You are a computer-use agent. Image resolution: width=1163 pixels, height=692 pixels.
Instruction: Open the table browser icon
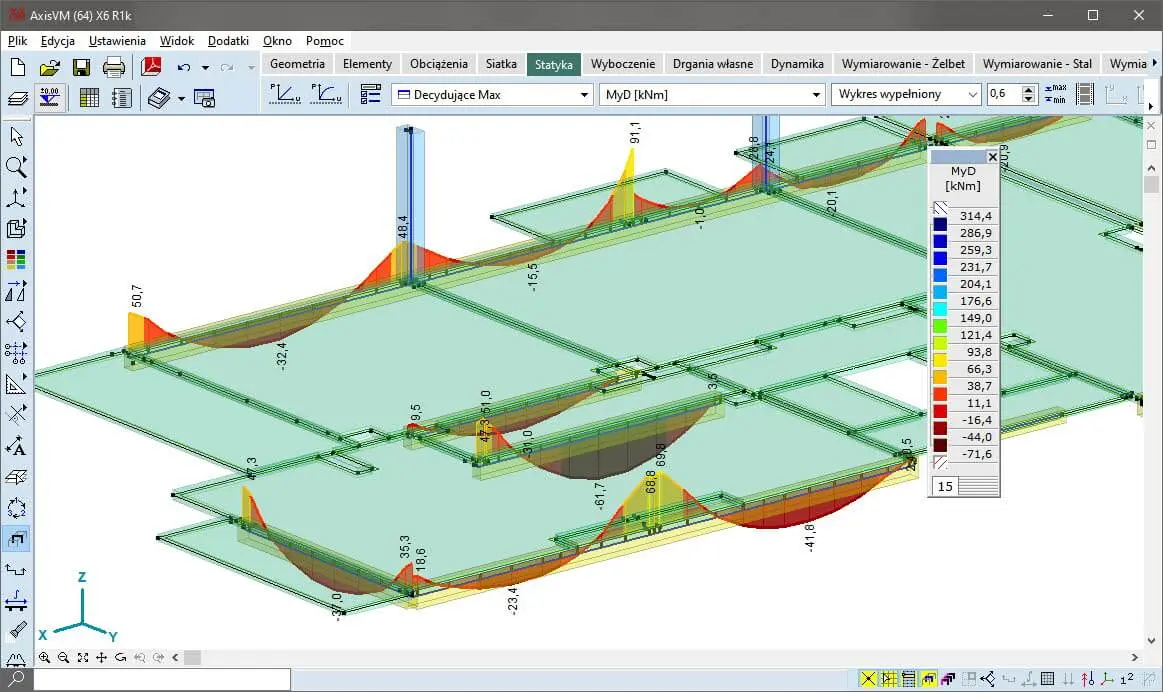[89, 98]
